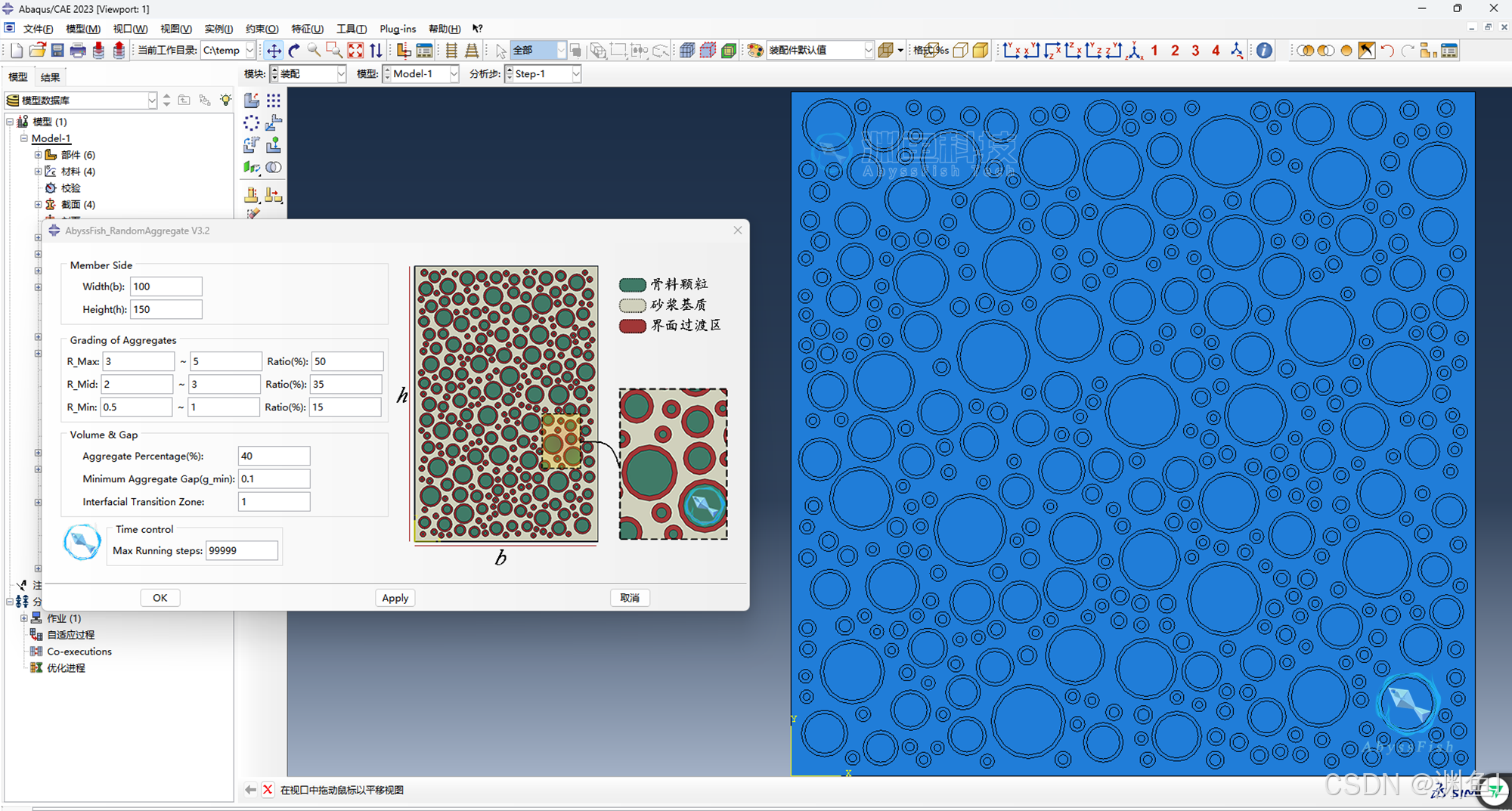1512x811 pixels.
Task: Open the Plug-ins menu
Action: (398, 29)
